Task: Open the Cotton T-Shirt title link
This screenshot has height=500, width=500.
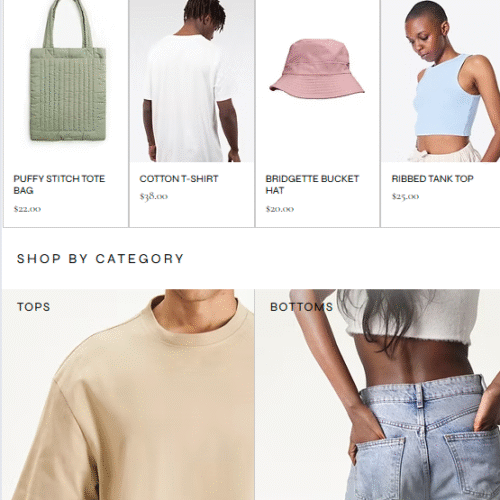Action: 179,179
